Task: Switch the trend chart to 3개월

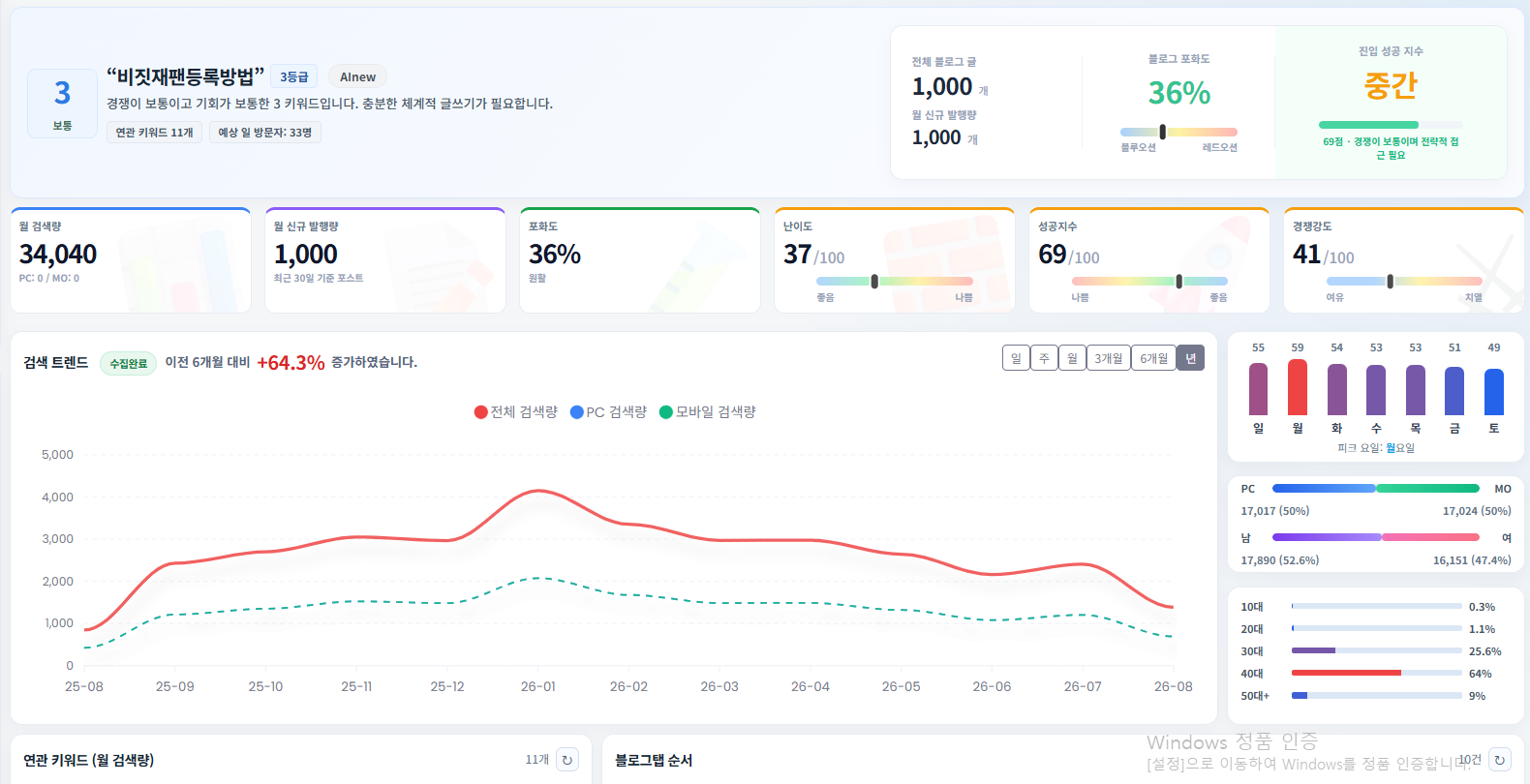Action: (x=1109, y=358)
